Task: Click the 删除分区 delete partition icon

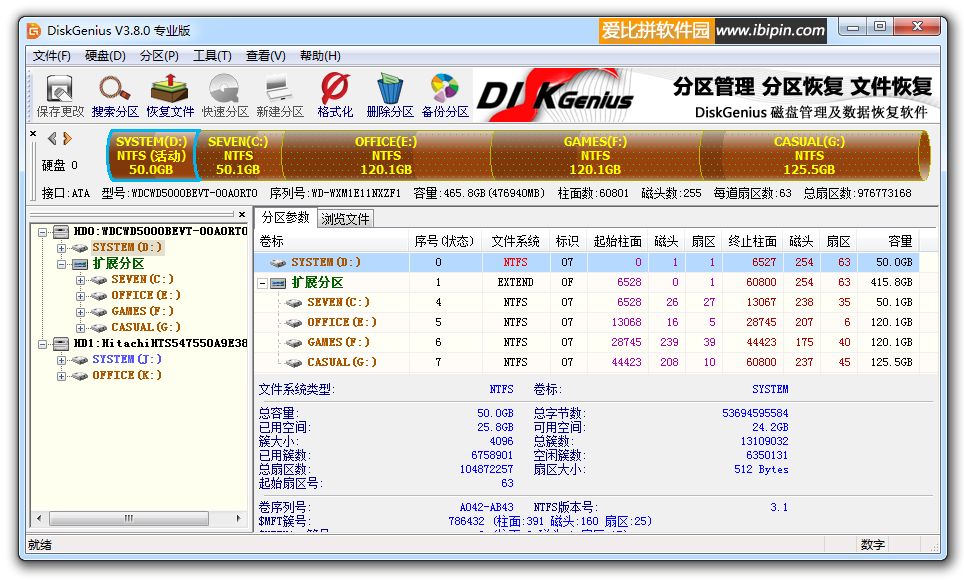Action: pyautogui.click(x=390, y=96)
